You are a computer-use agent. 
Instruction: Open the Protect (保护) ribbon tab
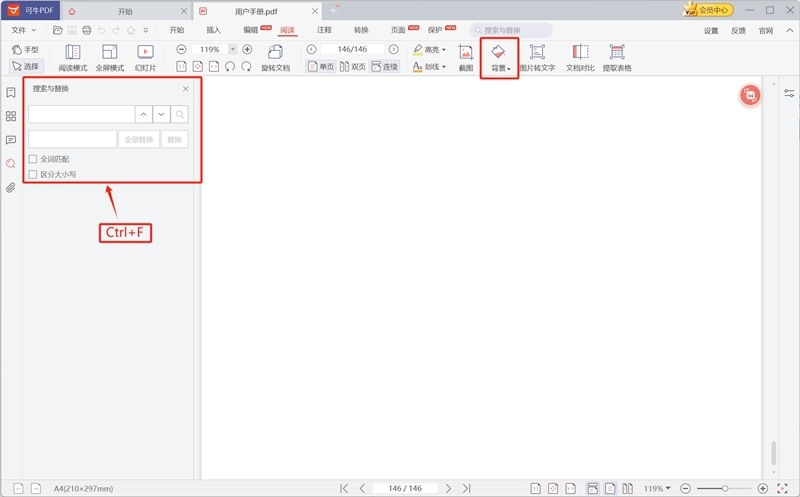point(435,30)
